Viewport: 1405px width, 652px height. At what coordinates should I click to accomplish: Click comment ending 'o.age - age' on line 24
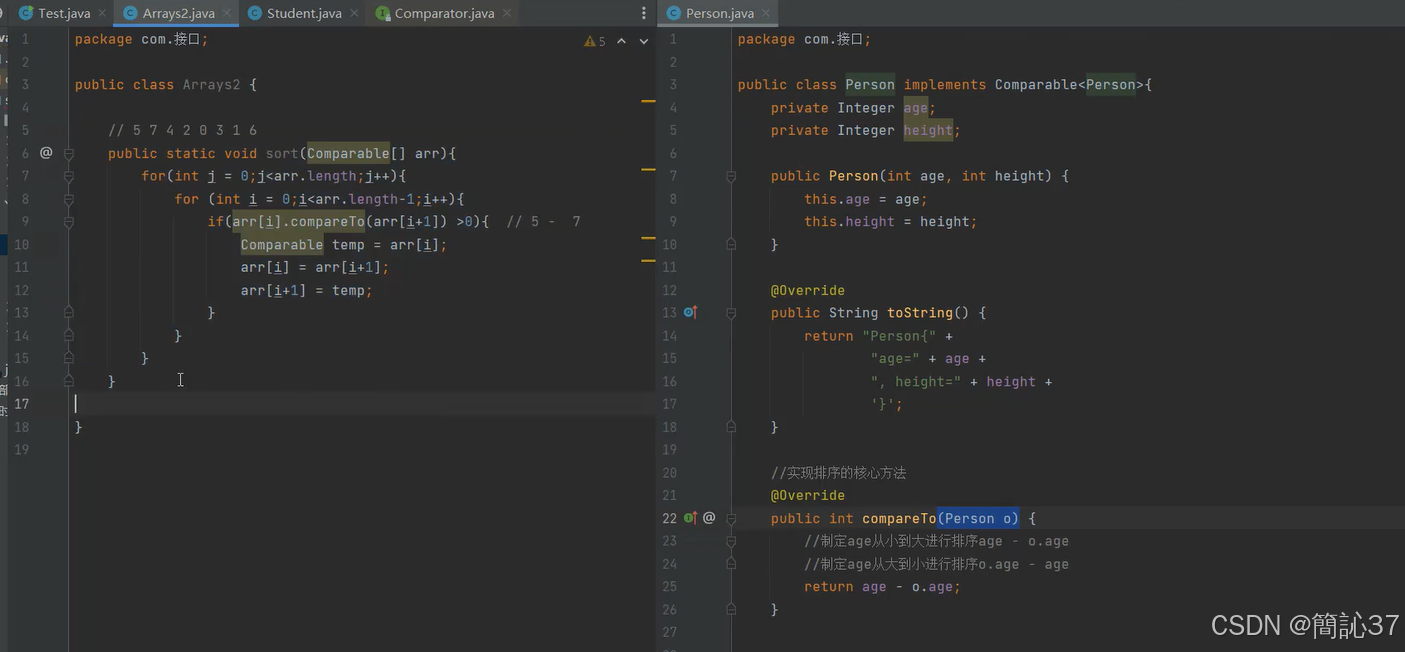point(937,565)
